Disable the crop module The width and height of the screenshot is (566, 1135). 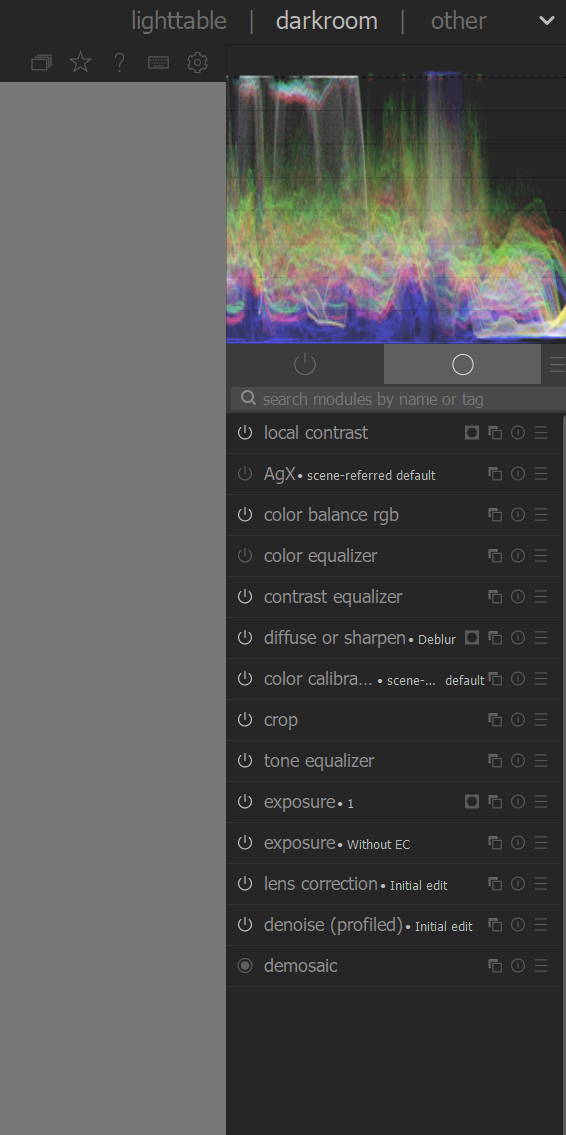pyautogui.click(x=245, y=720)
